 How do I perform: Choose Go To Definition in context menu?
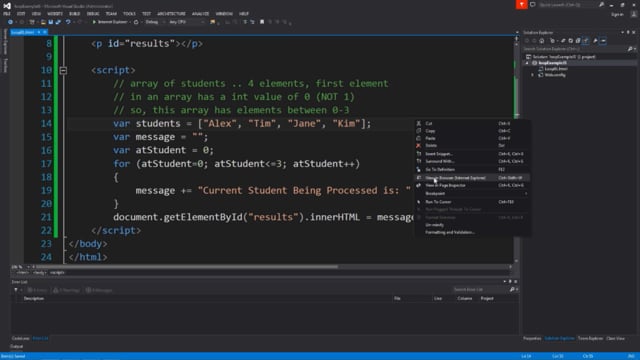click(472, 169)
